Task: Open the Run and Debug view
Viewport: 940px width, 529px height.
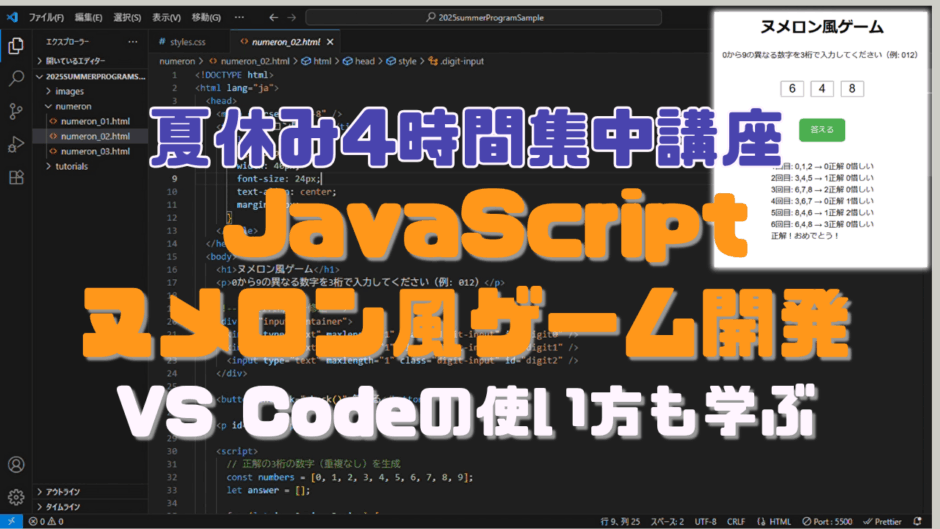Action: pyautogui.click(x=16, y=144)
